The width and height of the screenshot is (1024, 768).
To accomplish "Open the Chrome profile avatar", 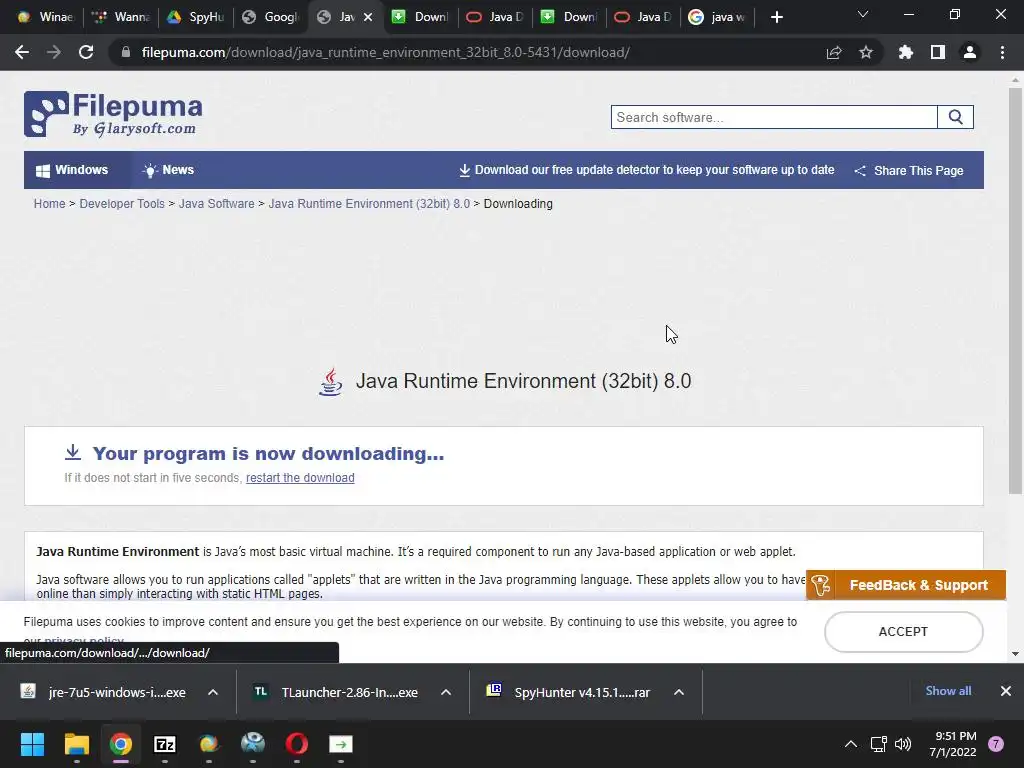I will click(x=970, y=52).
